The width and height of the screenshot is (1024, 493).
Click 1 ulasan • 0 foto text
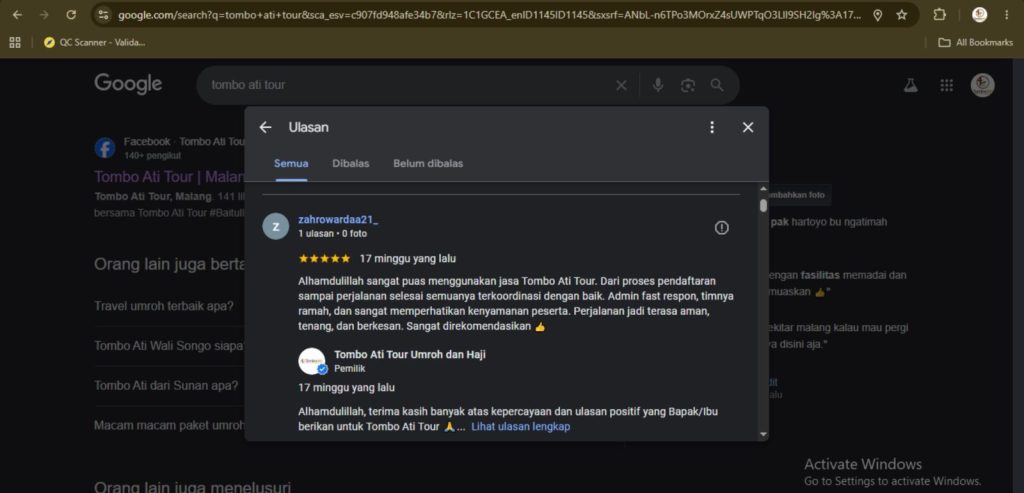[x=332, y=233]
